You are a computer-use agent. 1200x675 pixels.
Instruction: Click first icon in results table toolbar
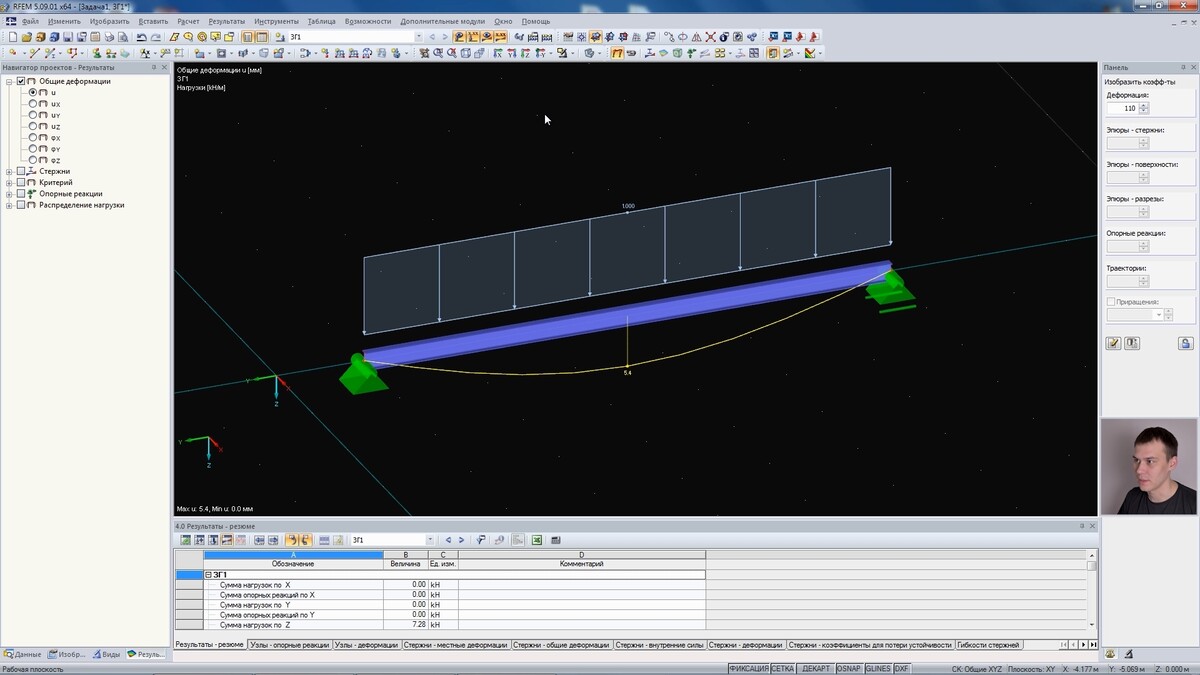point(185,540)
